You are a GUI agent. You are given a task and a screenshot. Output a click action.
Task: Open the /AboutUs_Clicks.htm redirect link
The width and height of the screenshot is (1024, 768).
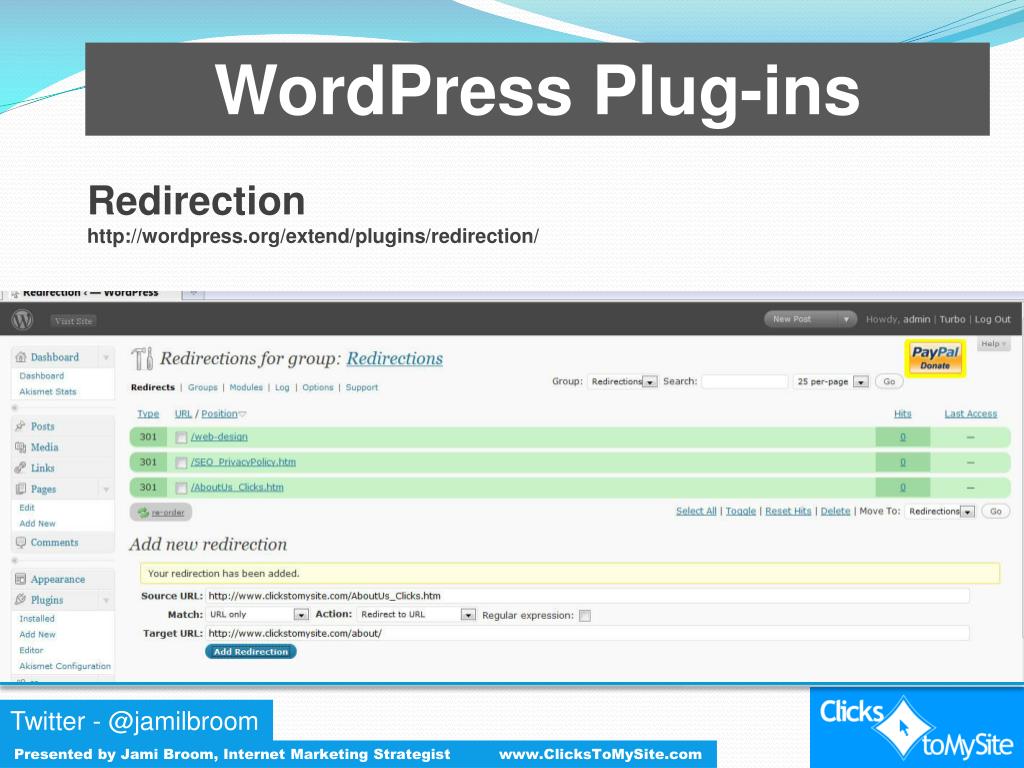(237, 487)
